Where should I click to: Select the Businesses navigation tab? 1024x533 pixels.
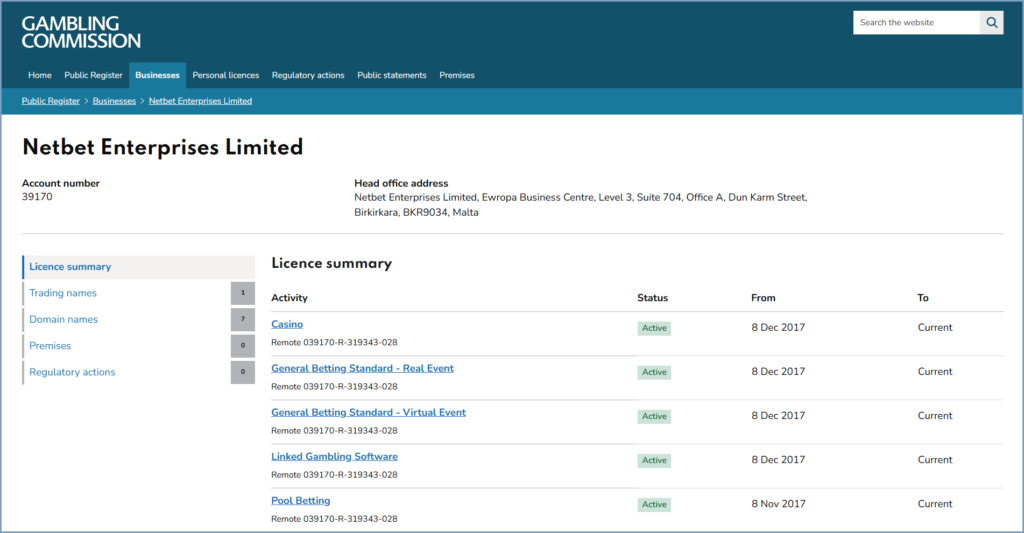click(157, 75)
